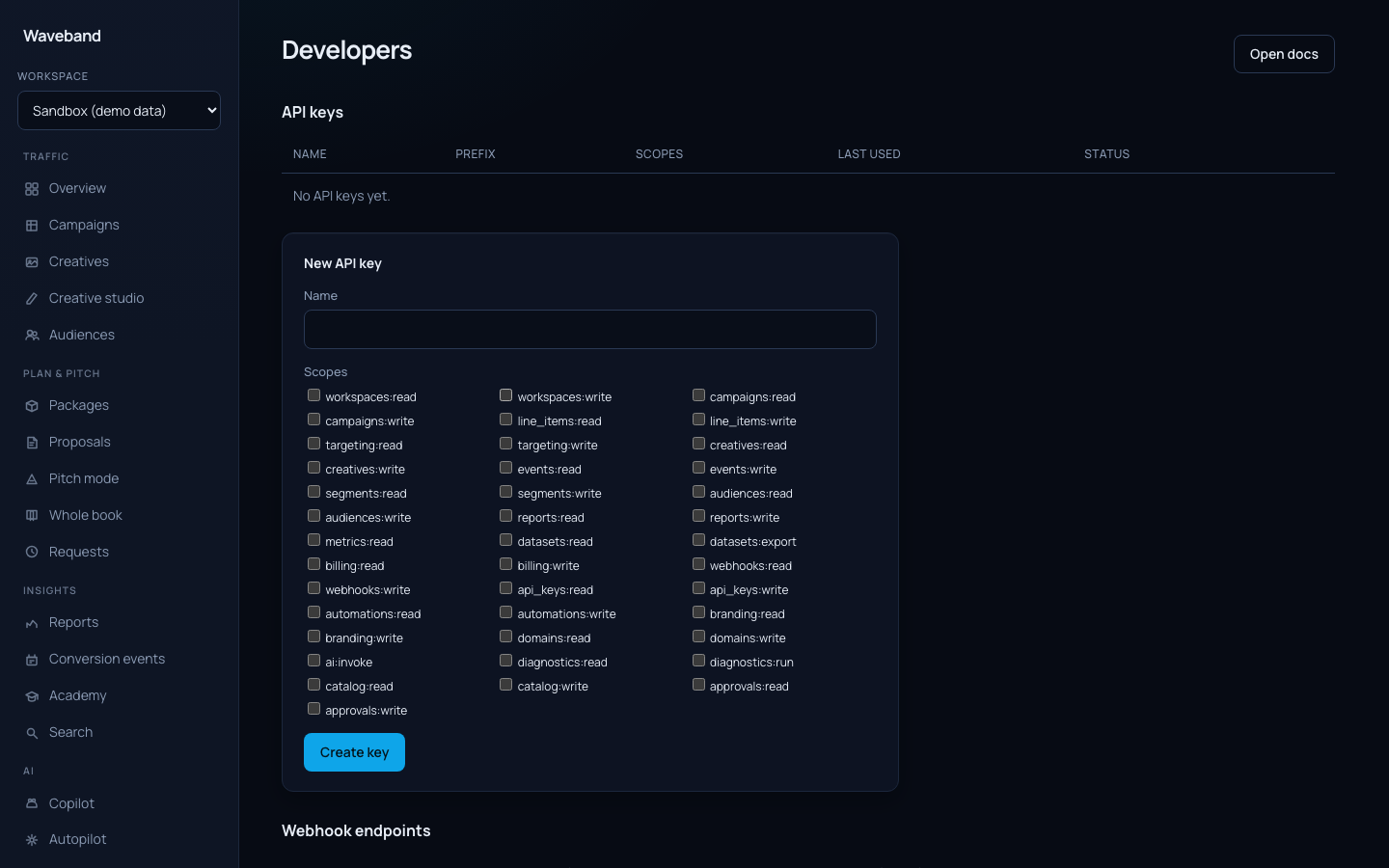Enable the workspaces:read scope
This screenshot has height=868, width=1389.
(313, 395)
